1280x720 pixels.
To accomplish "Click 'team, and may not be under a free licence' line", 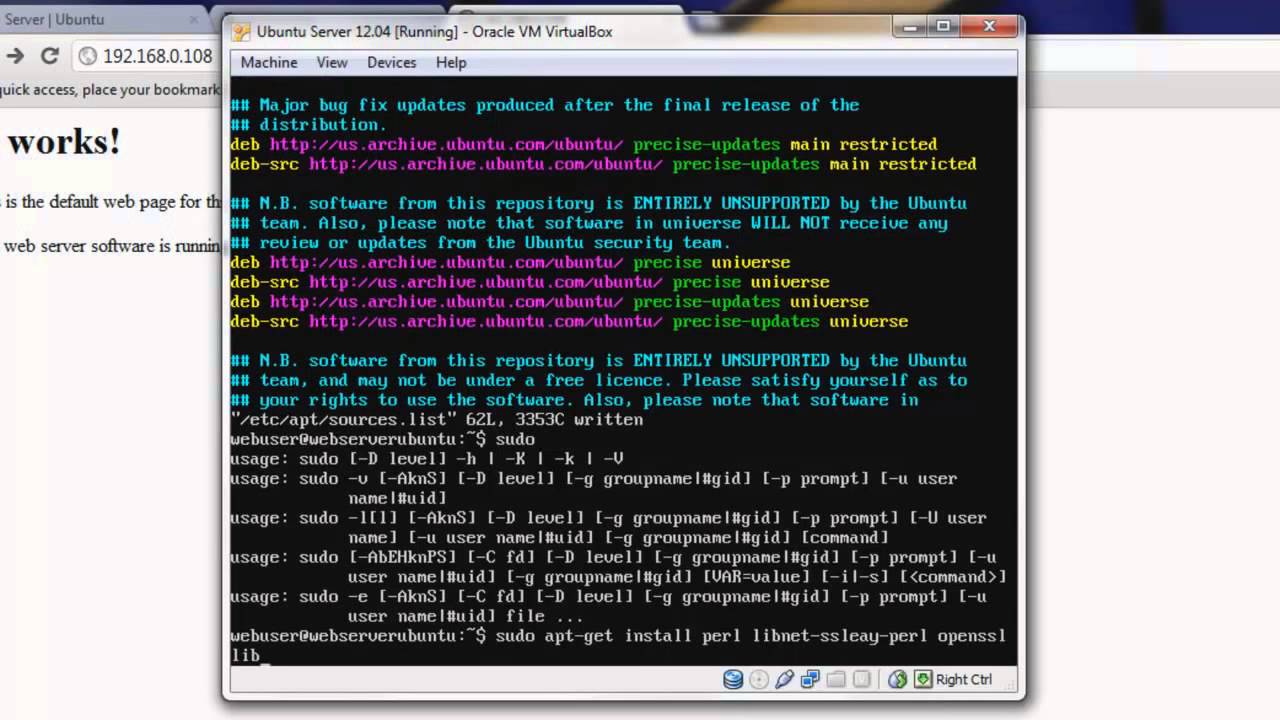I will click(599, 380).
